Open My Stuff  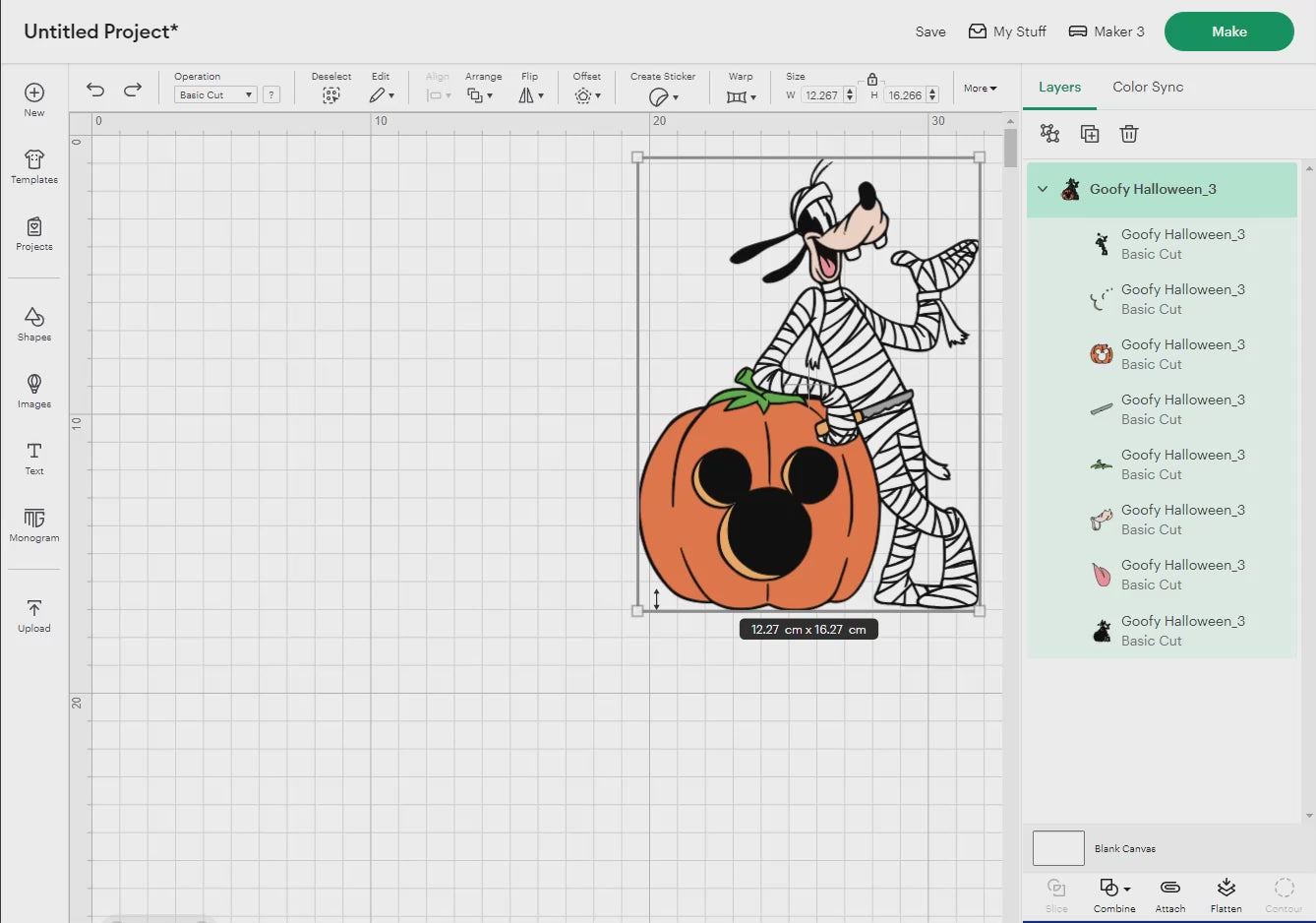tap(1007, 31)
